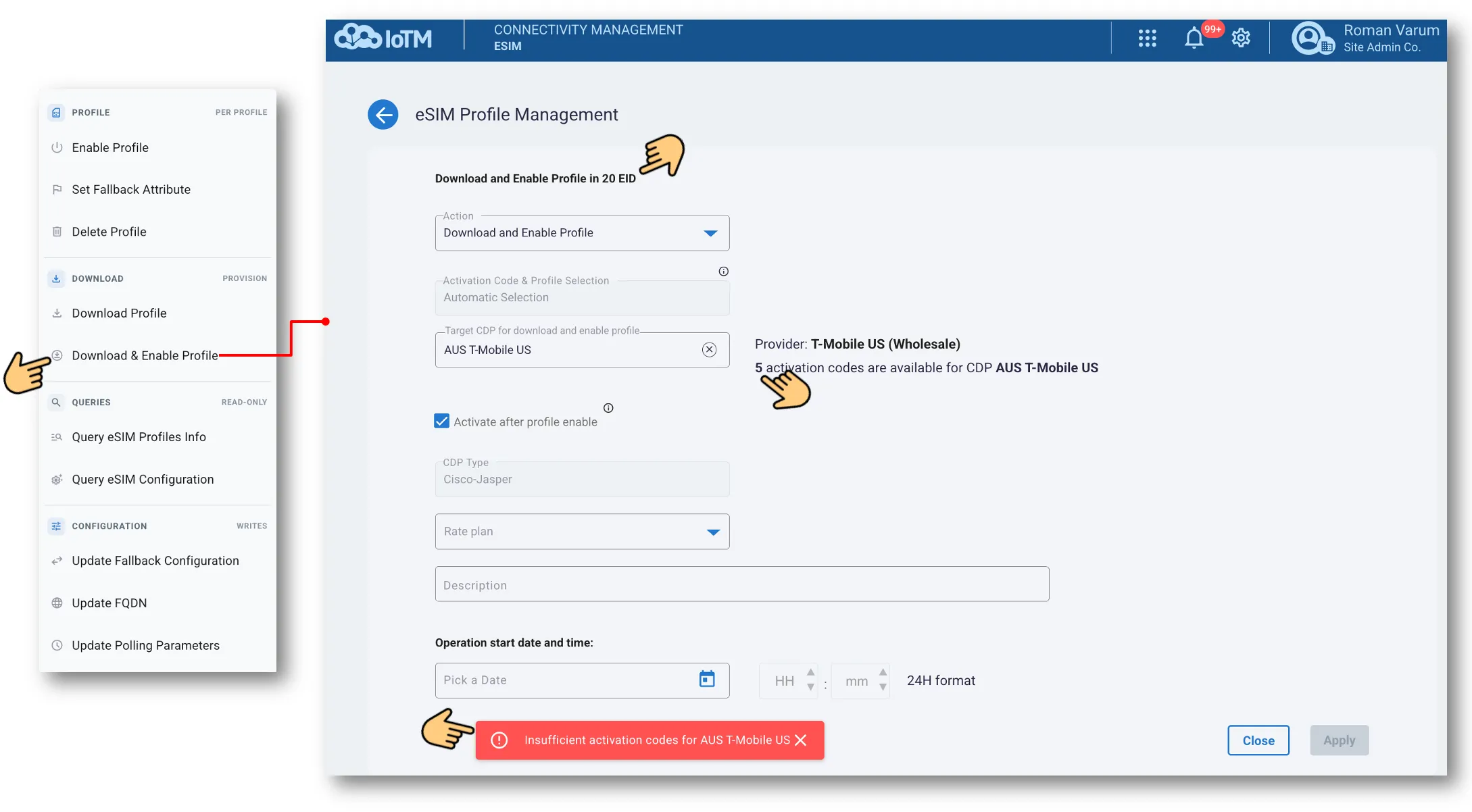This screenshot has width=1472, height=812.
Task: Click the Automatic Selection field
Action: (x=582, y=298)
